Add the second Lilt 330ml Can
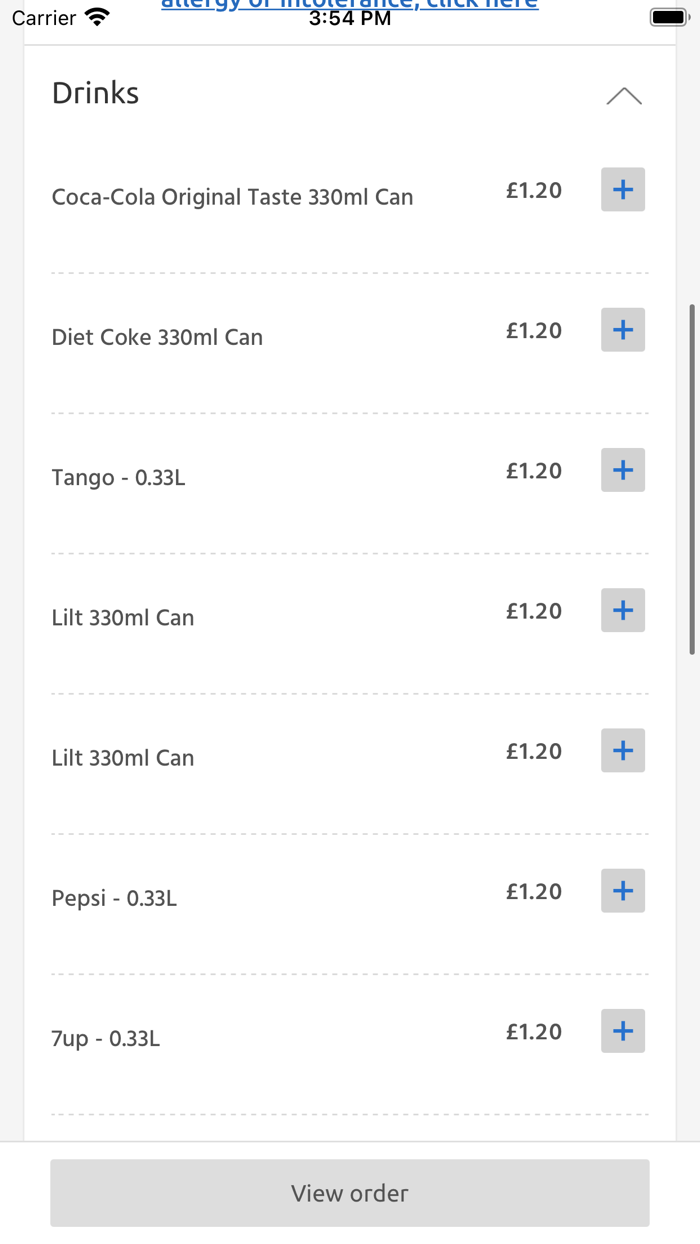The height and width of the screenshot is (1244, 700). (x=622, y=750)
